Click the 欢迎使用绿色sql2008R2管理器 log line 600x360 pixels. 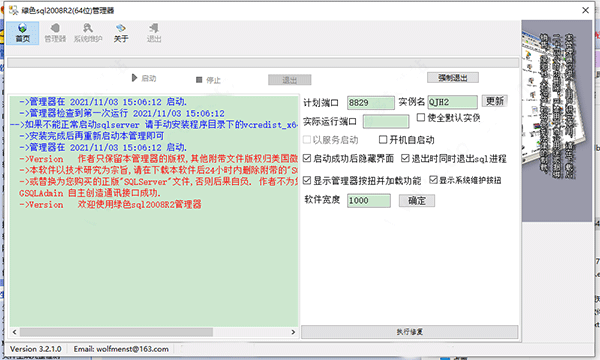pos(110,204)
